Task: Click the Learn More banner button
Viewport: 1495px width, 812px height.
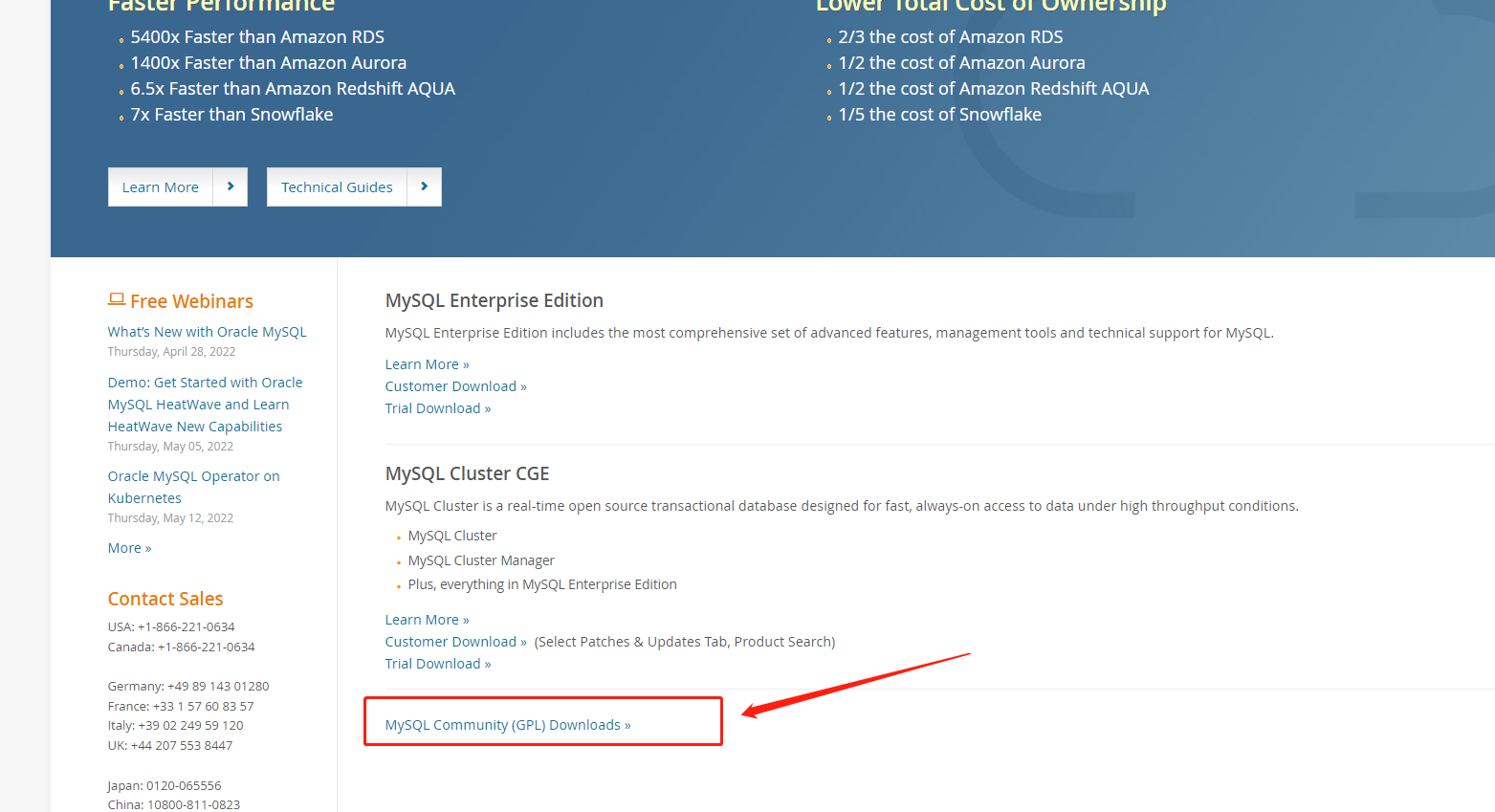Action: click(x=178, y=187)
